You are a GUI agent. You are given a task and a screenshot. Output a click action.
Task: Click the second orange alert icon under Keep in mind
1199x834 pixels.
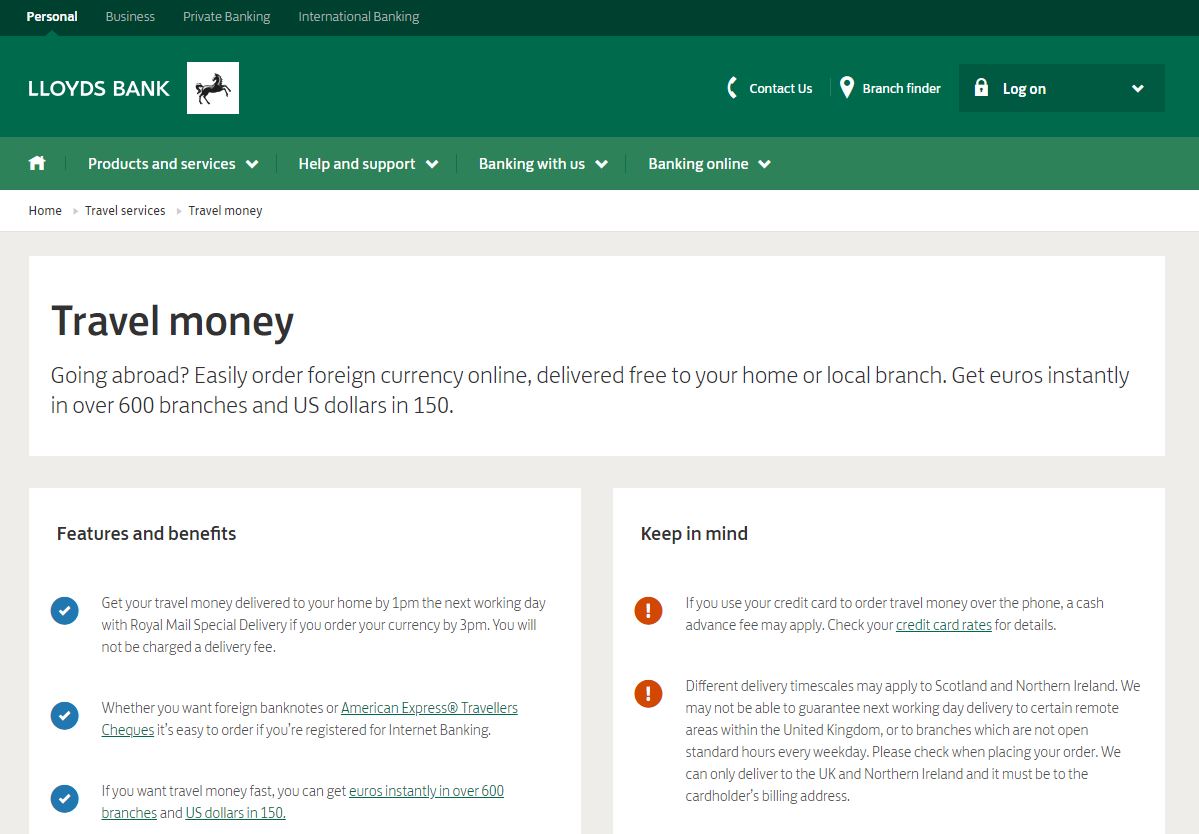pos(648,693)
